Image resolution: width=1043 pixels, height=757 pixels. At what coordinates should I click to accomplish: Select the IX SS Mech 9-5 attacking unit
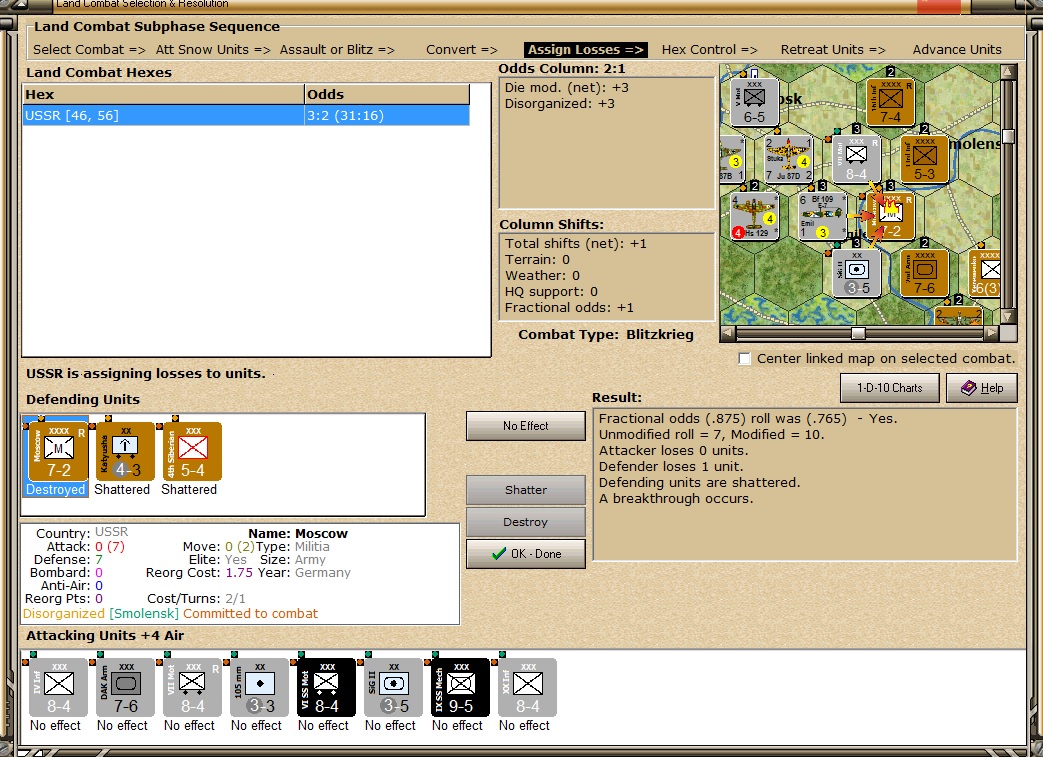[x=460, y=687]
